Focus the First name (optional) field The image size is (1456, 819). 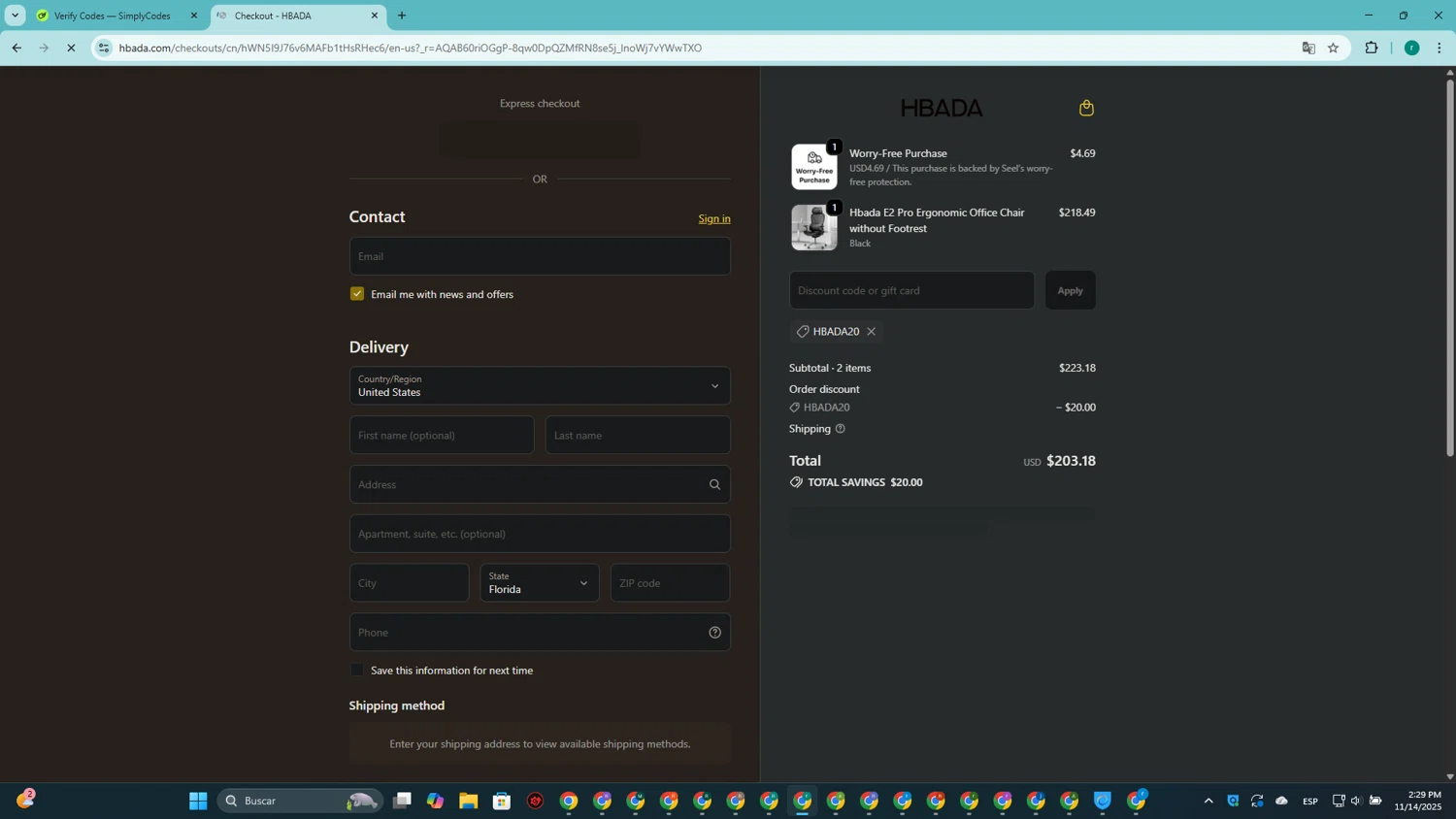(x=442, y=435)
